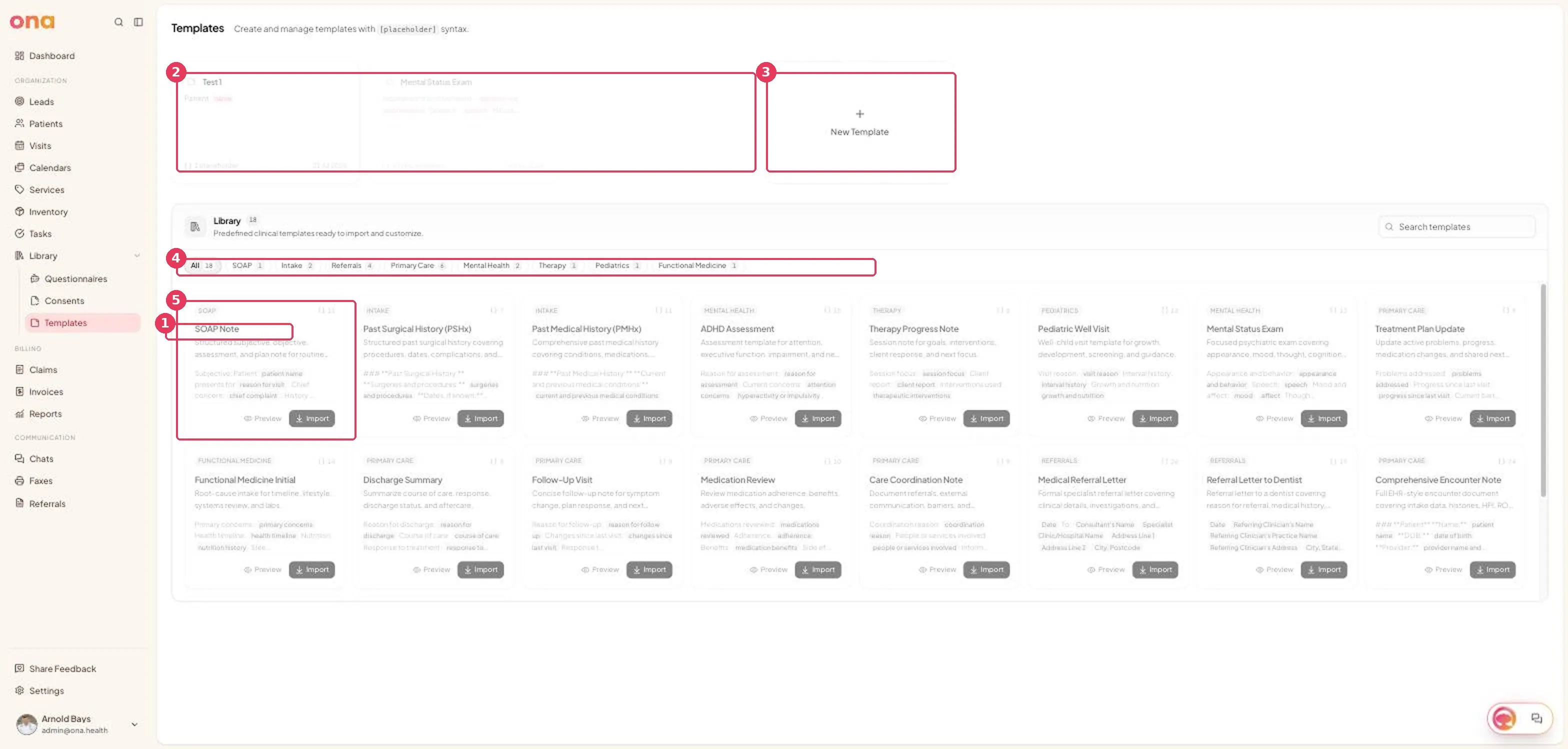This screenshot has height=749, width=1568.
Task: Import the Discharge Summary template
Action: point(480,569)
